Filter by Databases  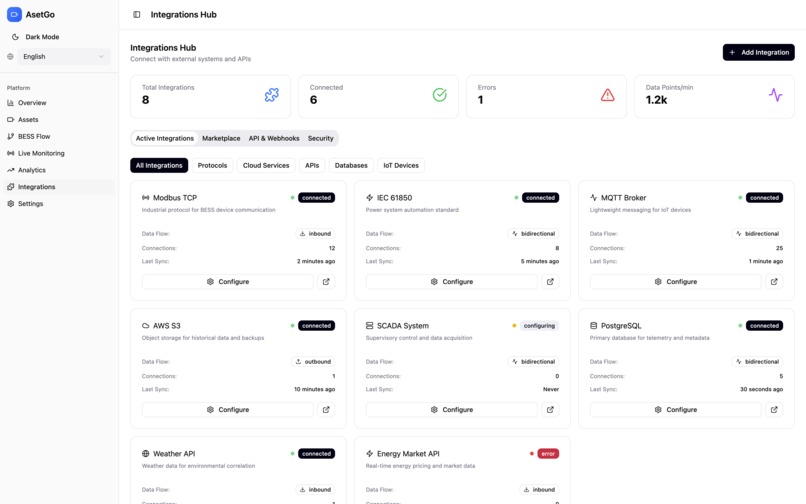tap(351, 166)
